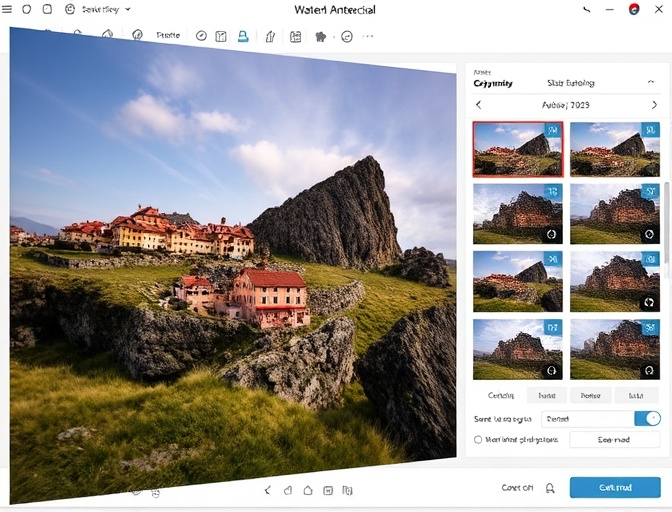Turn off the blue toggle switch in the side panel
This screenshot has height=512, width=672.
647,419
